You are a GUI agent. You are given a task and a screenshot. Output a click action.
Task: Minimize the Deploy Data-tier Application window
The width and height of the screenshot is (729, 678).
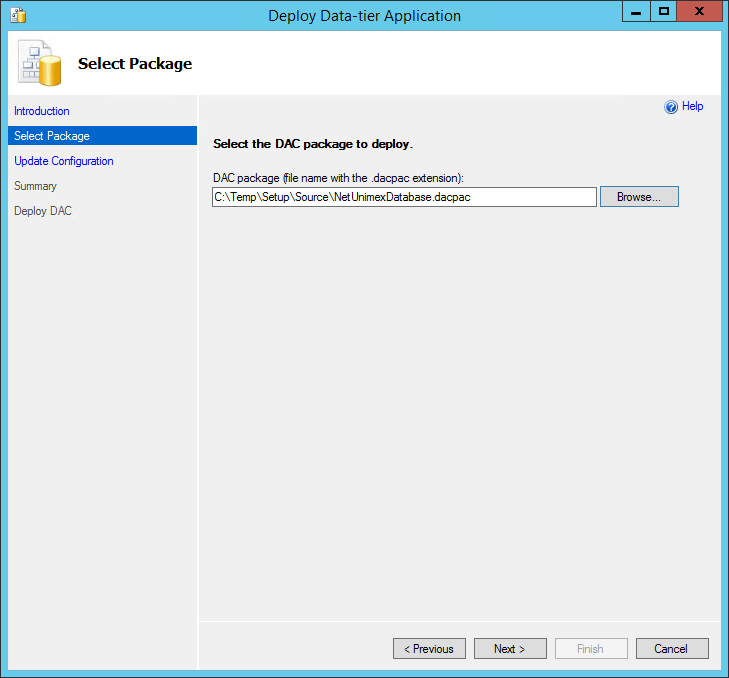pyautogui.click(x=636, y=12)
